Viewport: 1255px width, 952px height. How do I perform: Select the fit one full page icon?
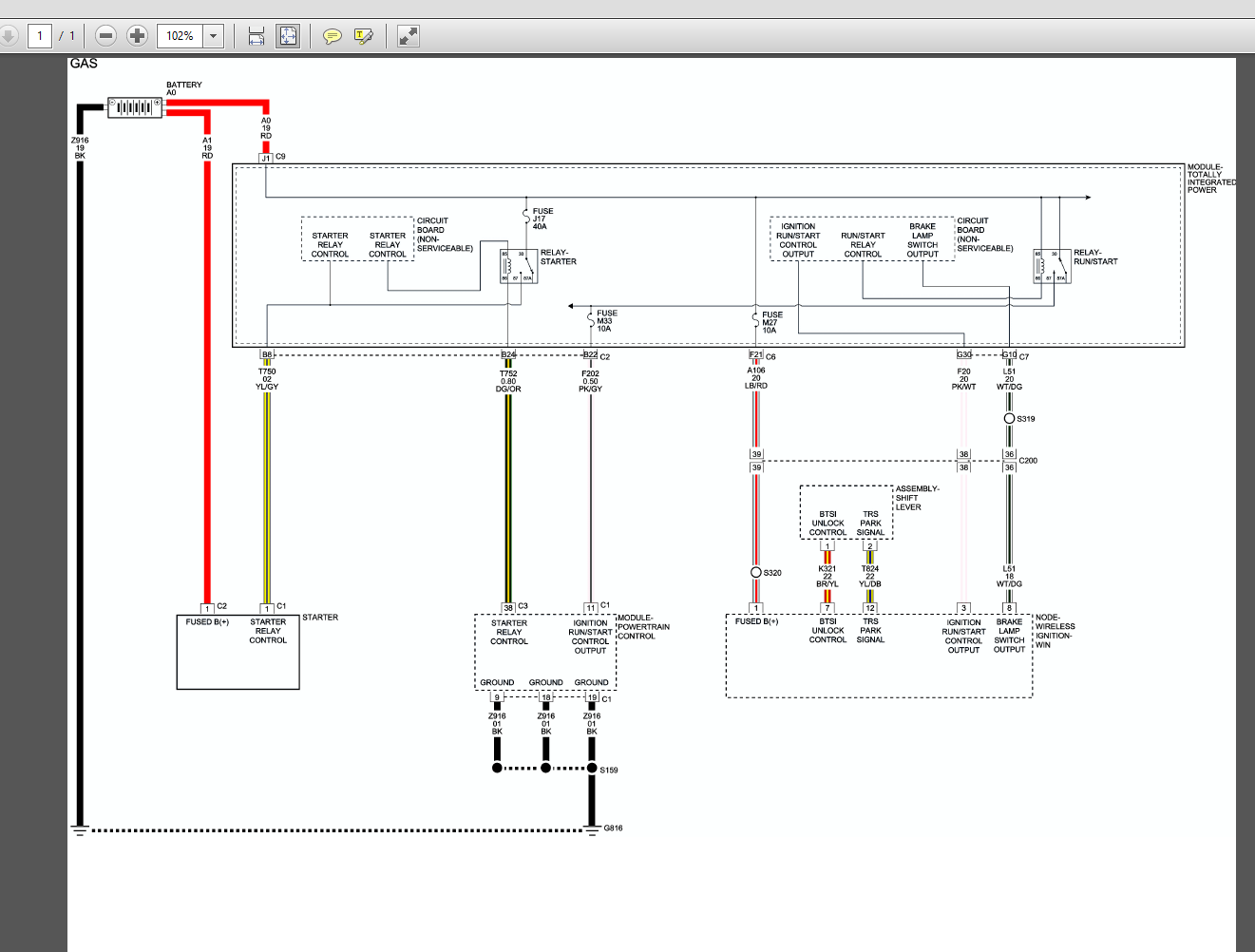pos(288,36)
